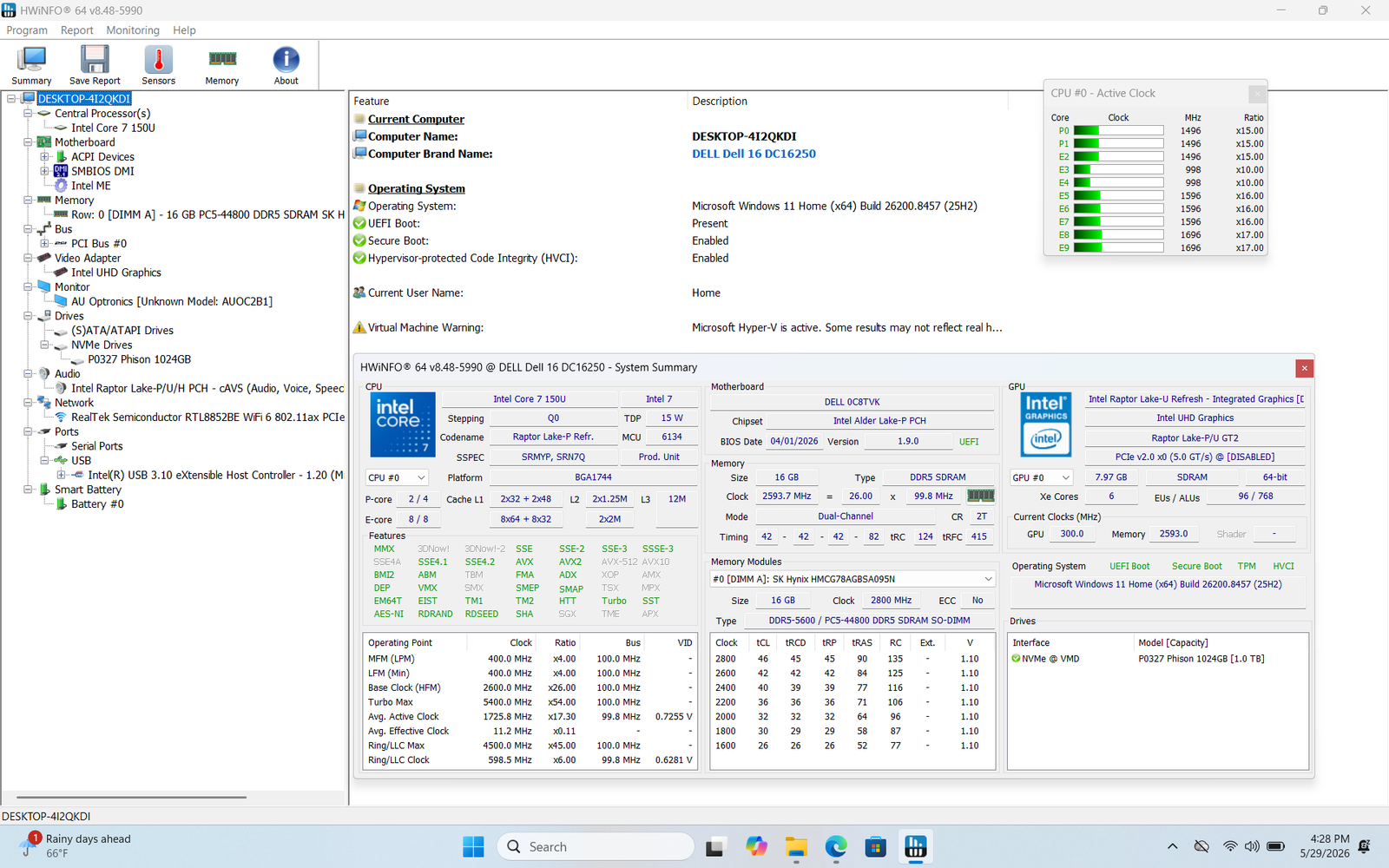Collapse the USB node
This screenshot has height=868, width=1389.
(x=44, y=461)
